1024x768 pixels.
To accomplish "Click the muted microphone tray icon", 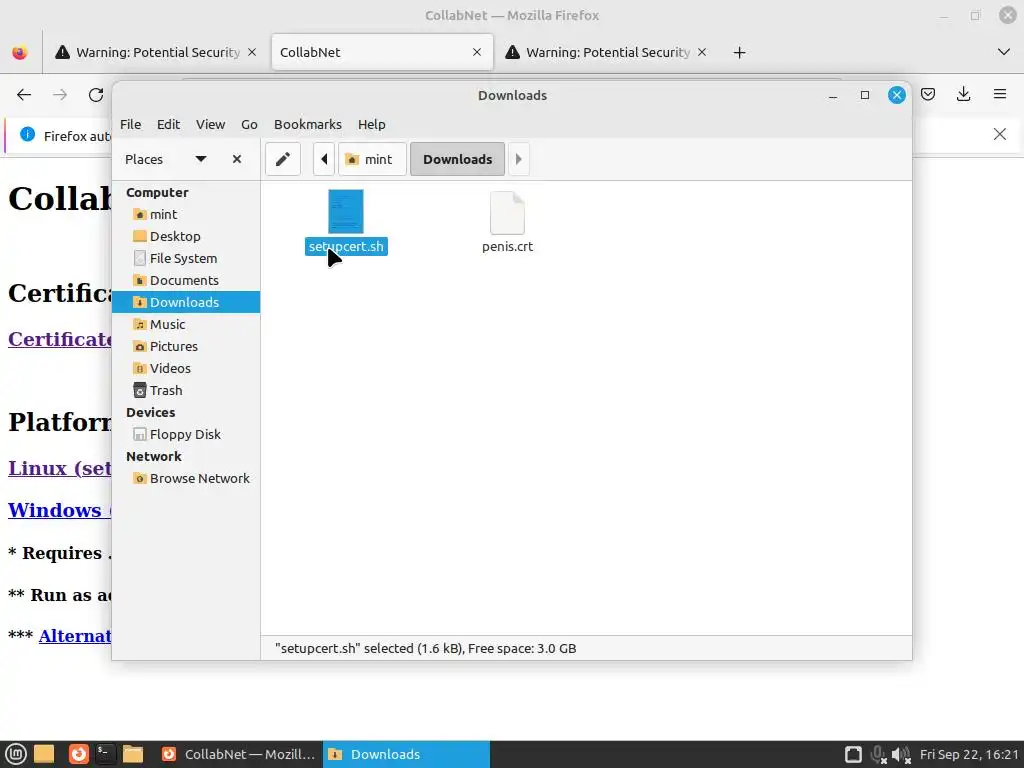I will click(878, 755).
